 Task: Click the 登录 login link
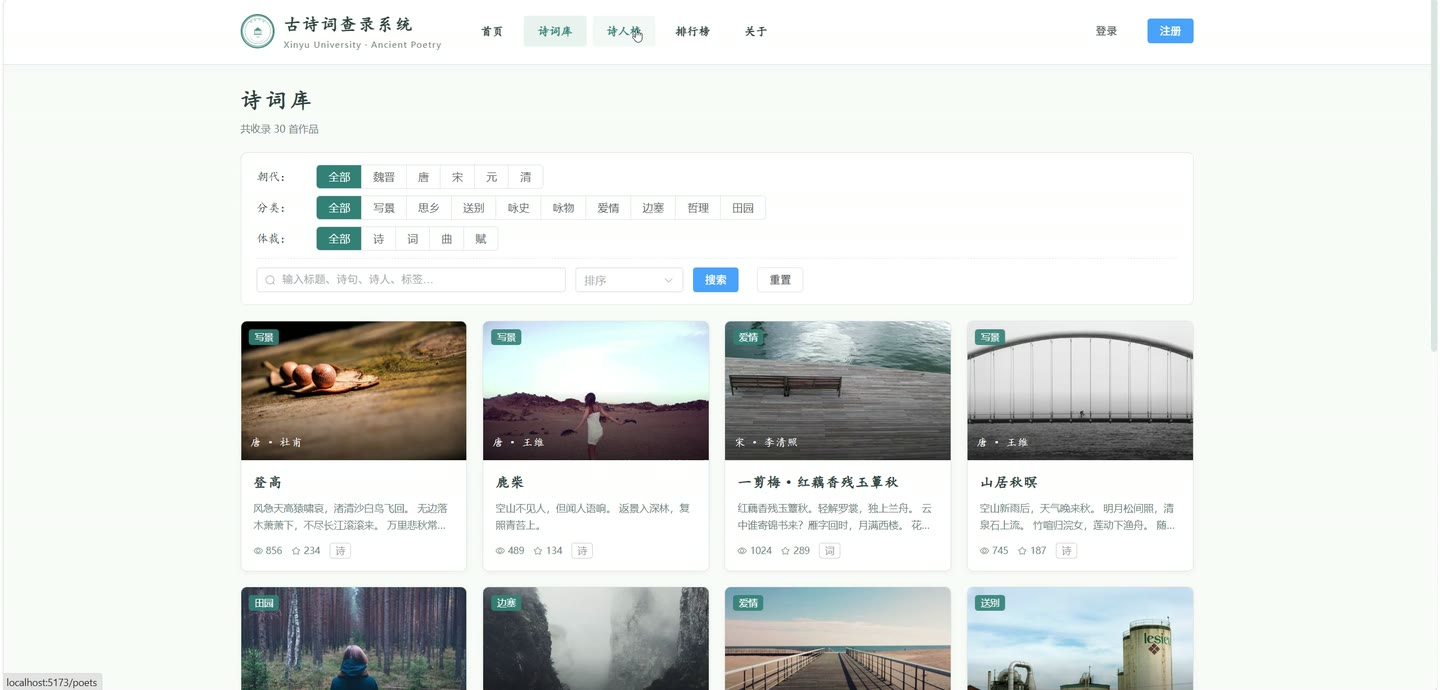(x=1106, y=31)
